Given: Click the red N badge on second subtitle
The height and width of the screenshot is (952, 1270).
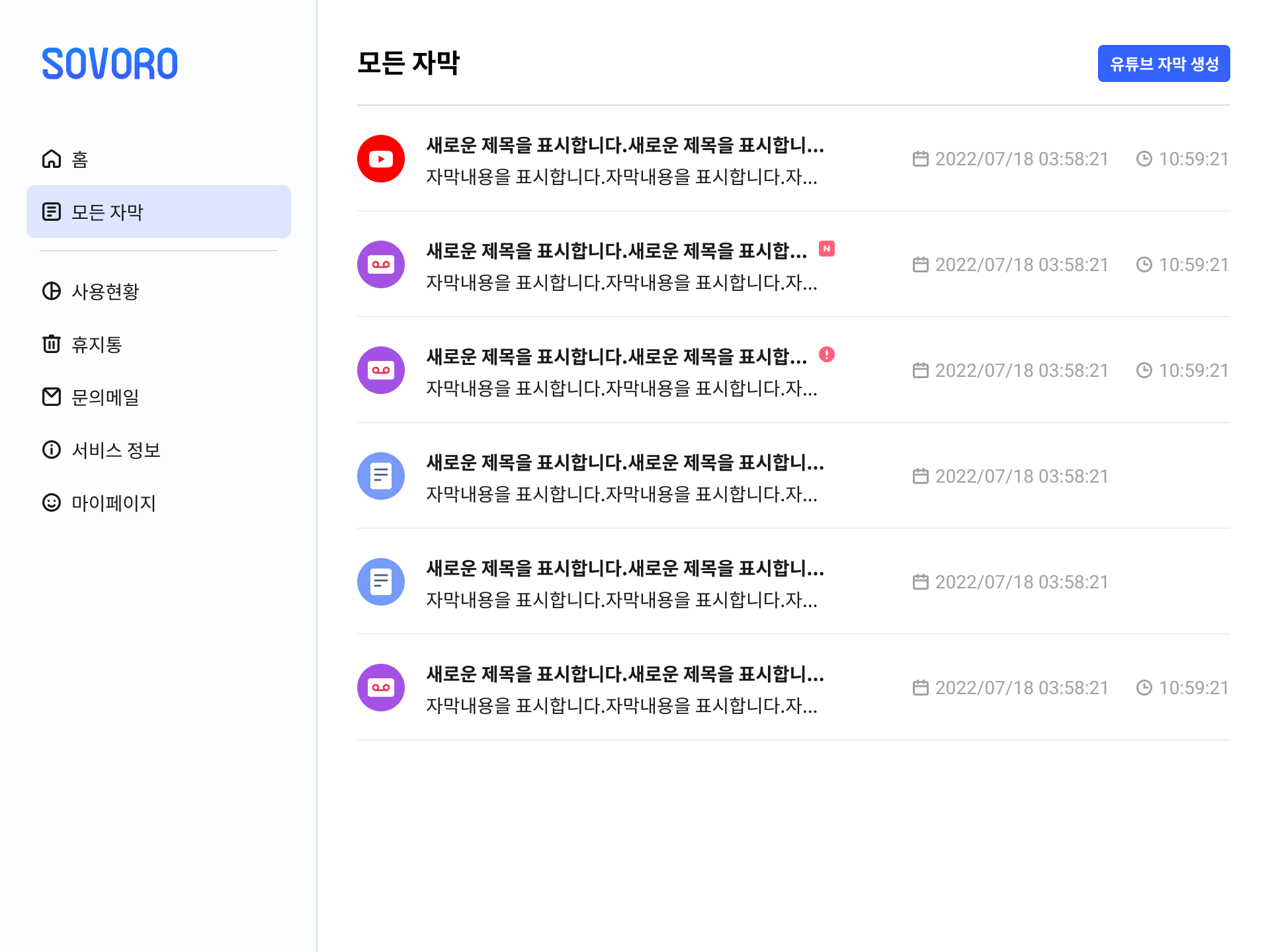Looking at the screenshot, I should (x=827, y=249).
